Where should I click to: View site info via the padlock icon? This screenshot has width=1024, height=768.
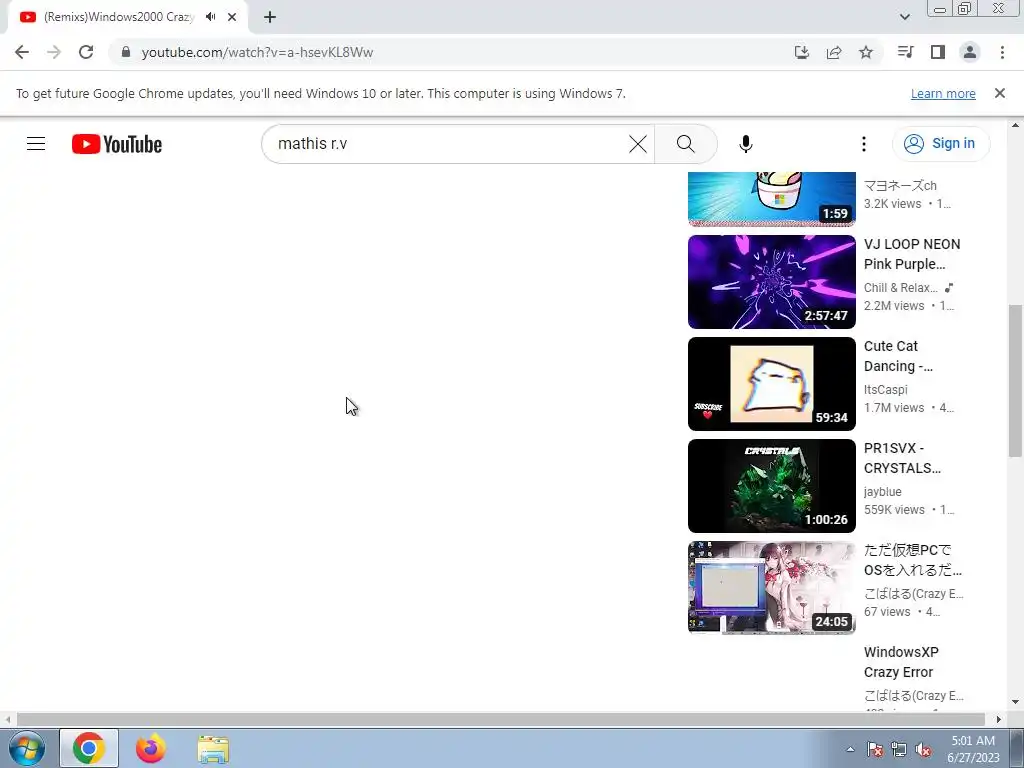coord(126,52)
